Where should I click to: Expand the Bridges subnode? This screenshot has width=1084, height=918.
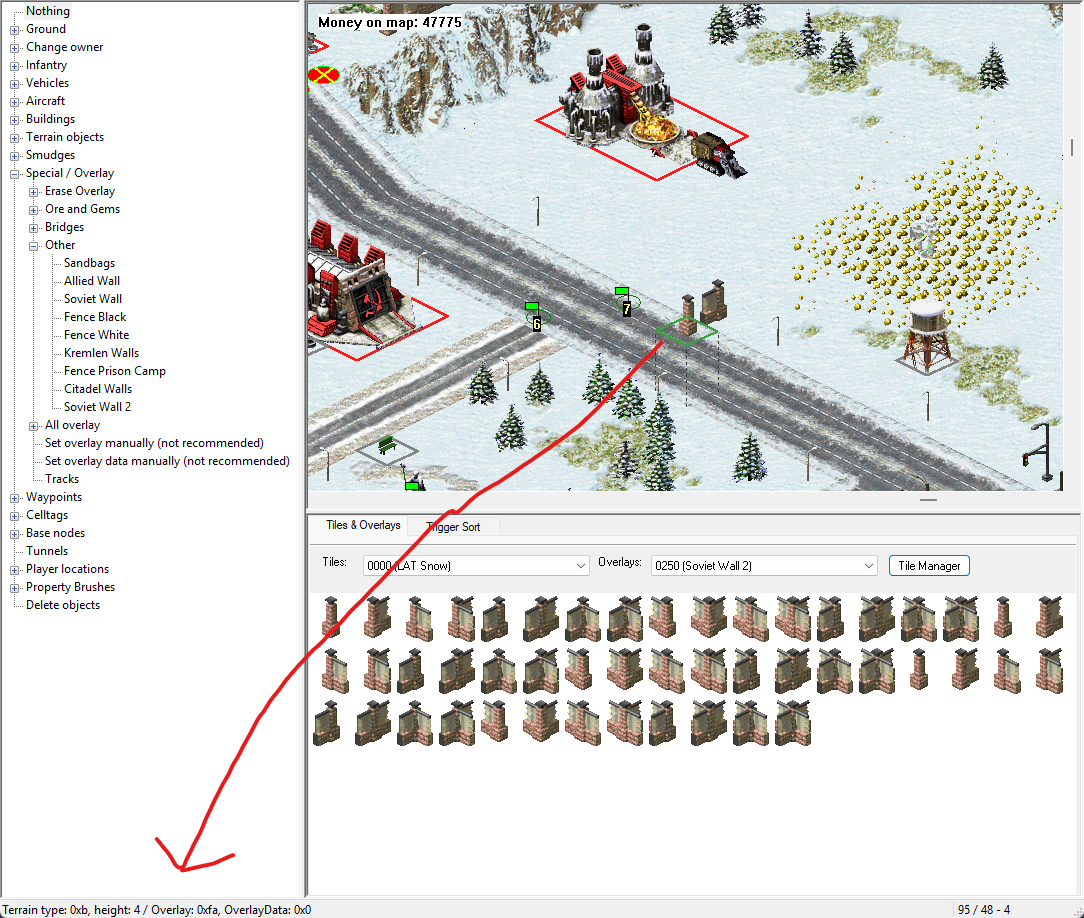(33, 228)
